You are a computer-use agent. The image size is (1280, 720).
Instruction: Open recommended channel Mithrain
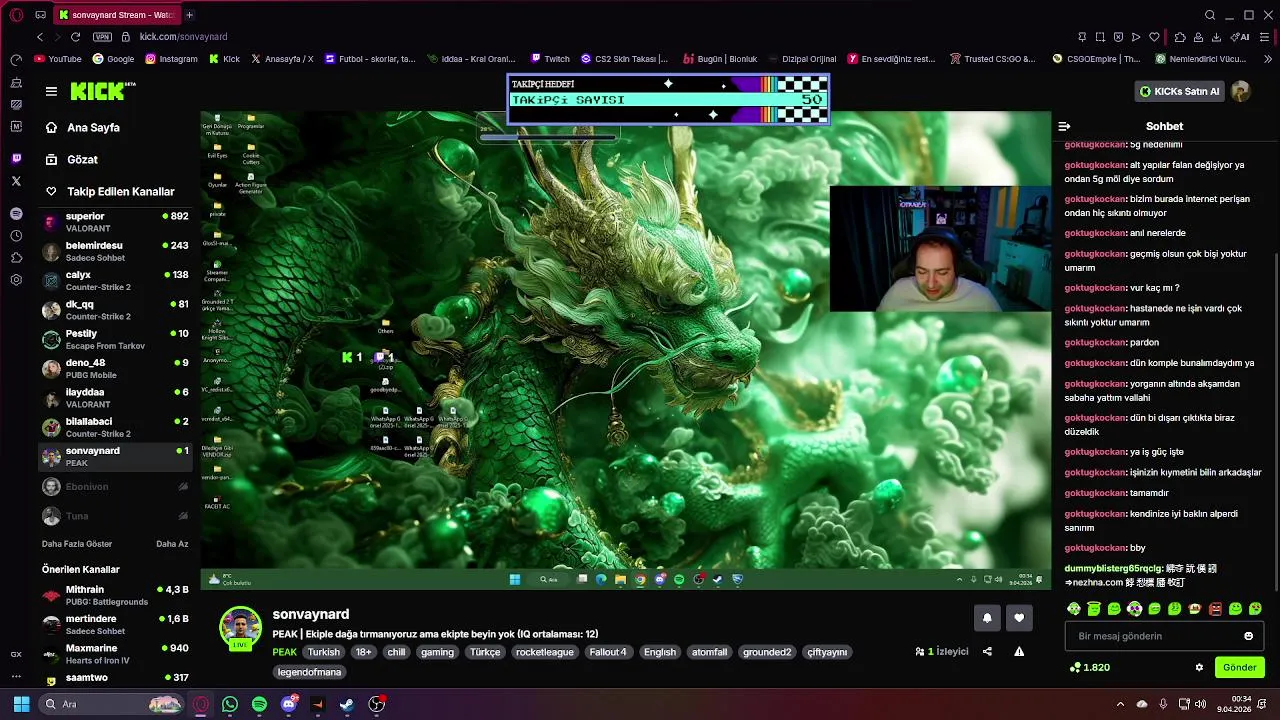tap(115, 595)
